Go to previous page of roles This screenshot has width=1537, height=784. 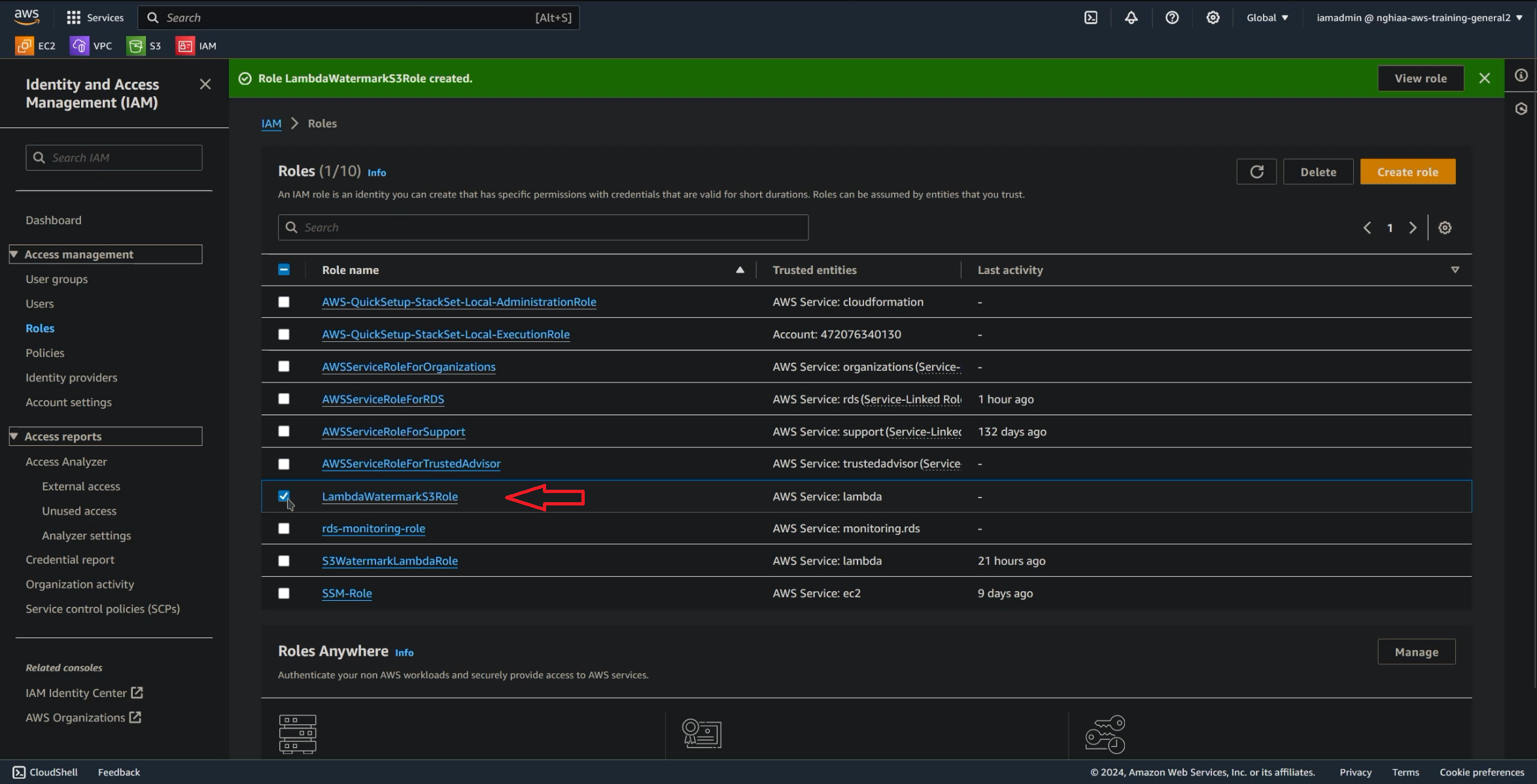(1367, 228)
